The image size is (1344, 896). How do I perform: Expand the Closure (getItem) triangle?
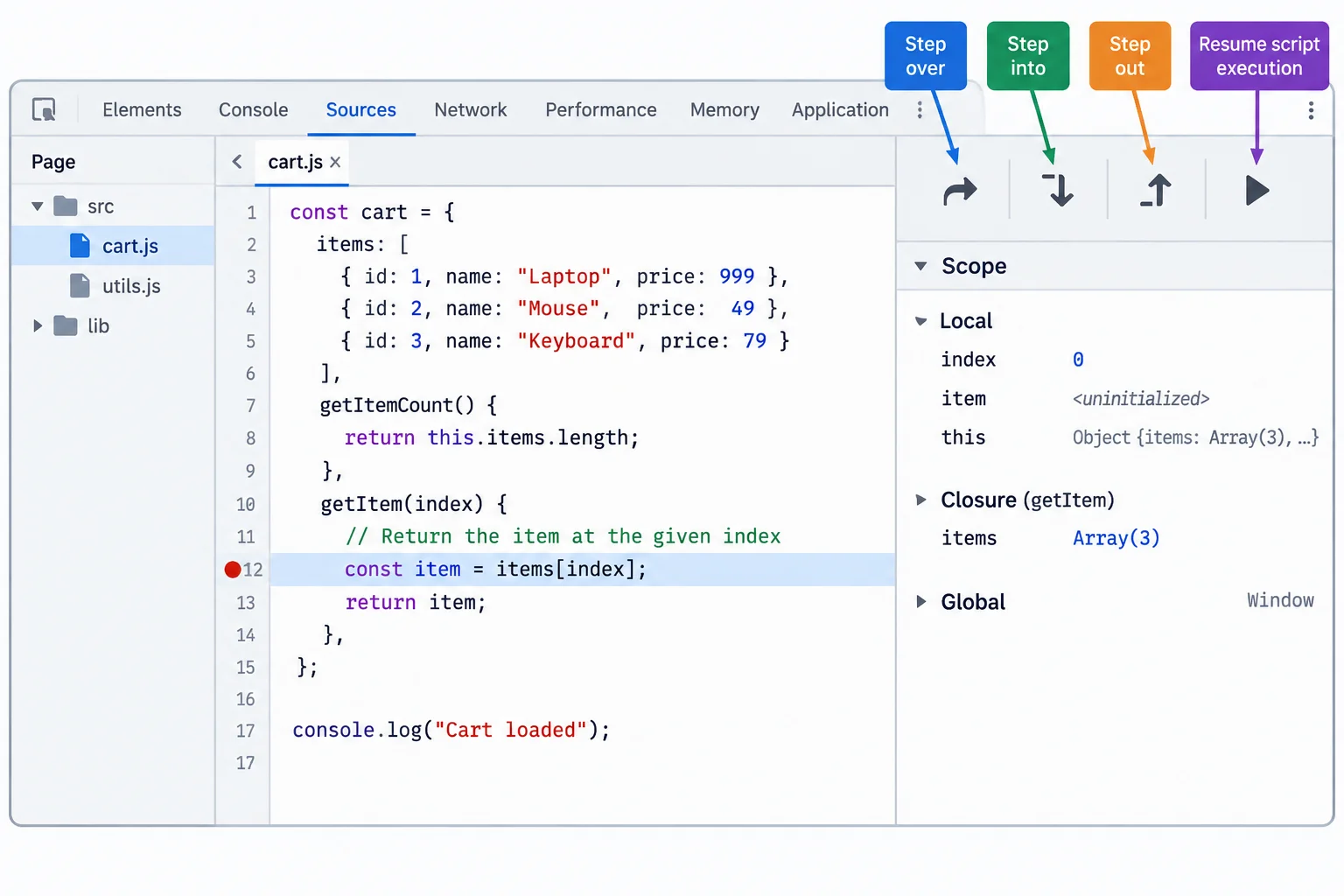tap(920, 500)
